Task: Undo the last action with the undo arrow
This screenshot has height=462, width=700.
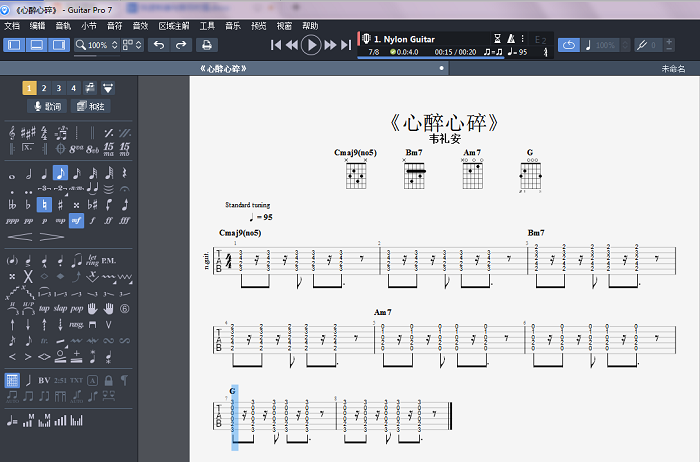Action: coord(158,45)
